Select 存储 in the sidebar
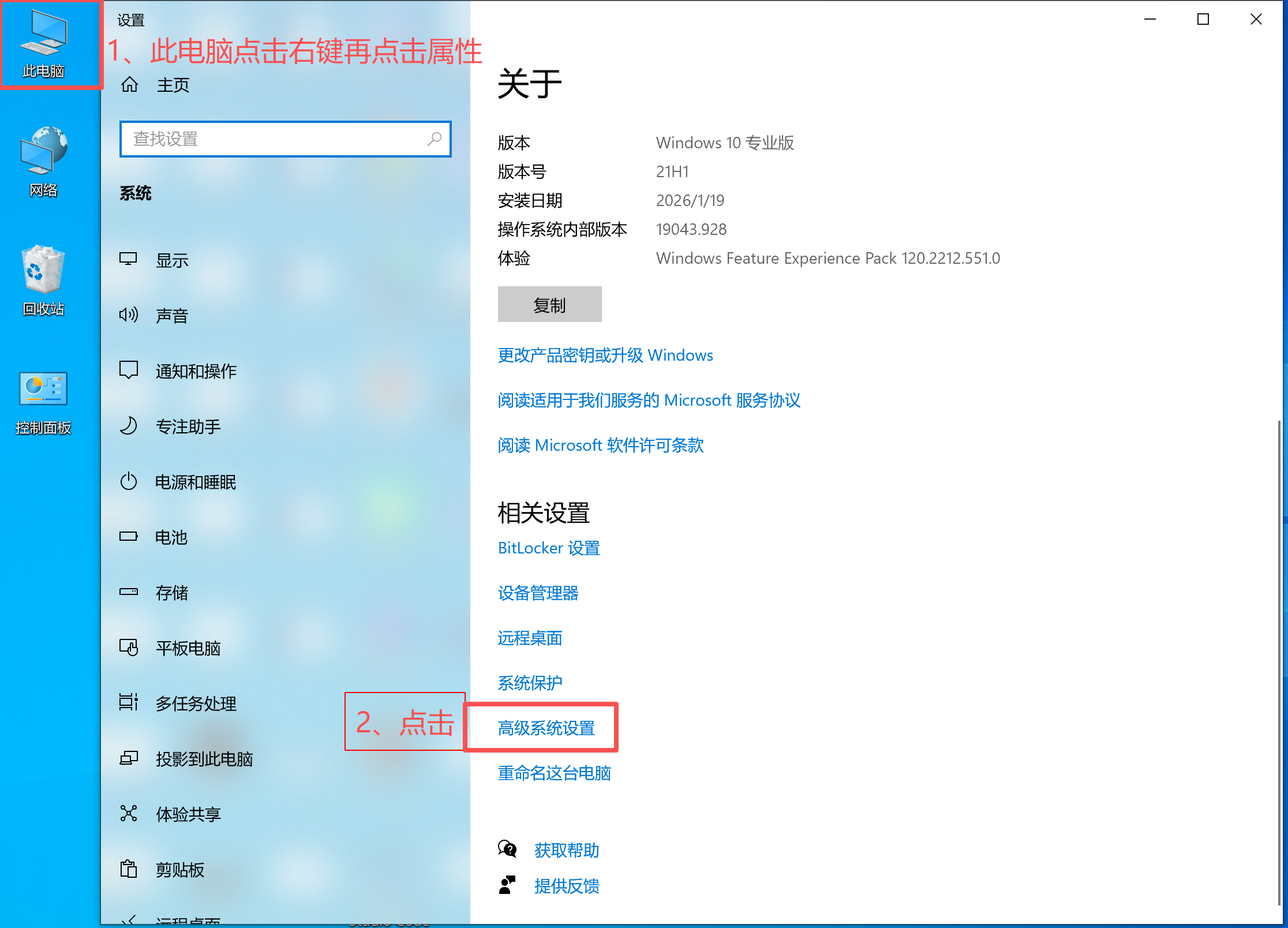 [171, 592]
